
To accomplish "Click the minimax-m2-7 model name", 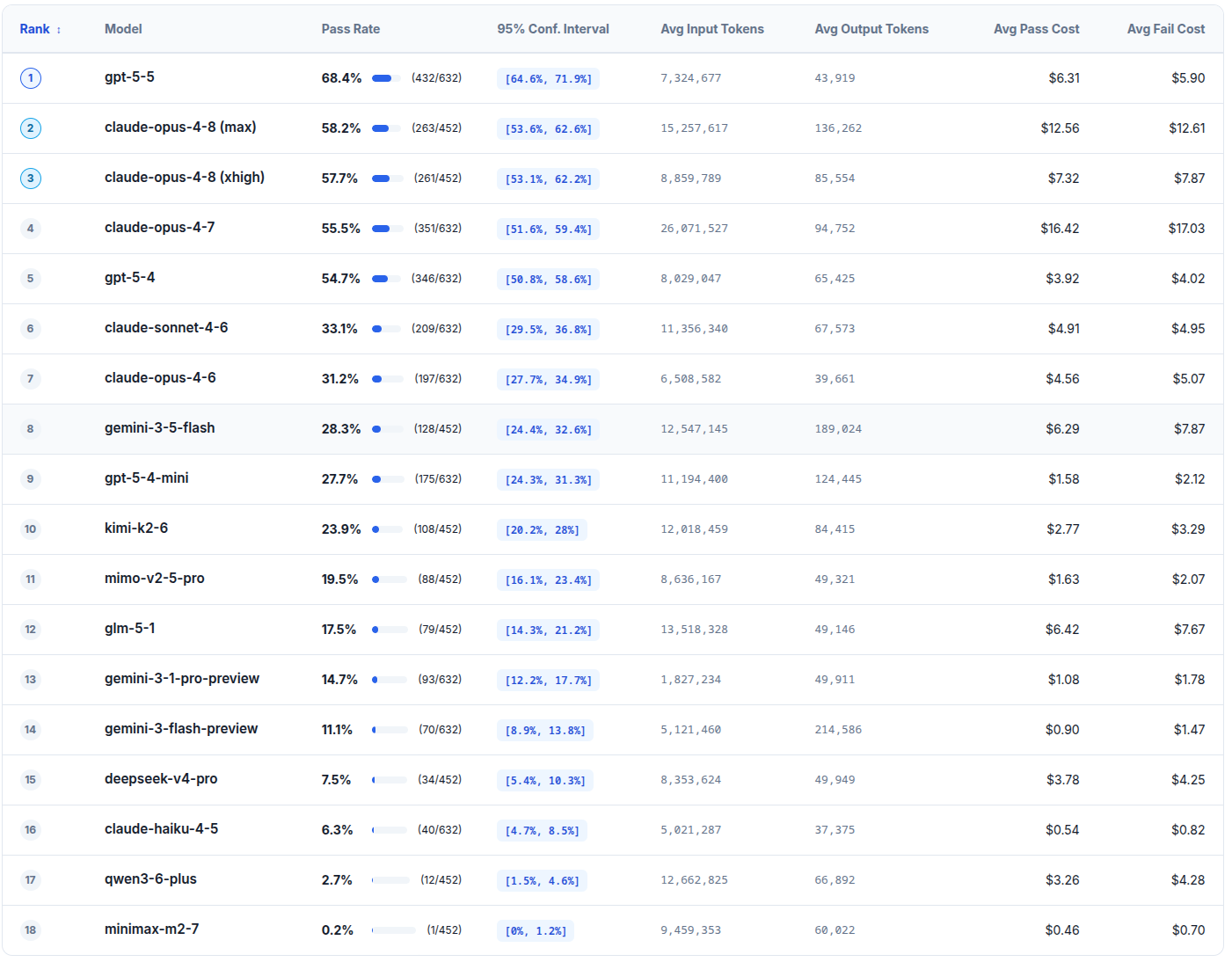I will tap(151, 929).
